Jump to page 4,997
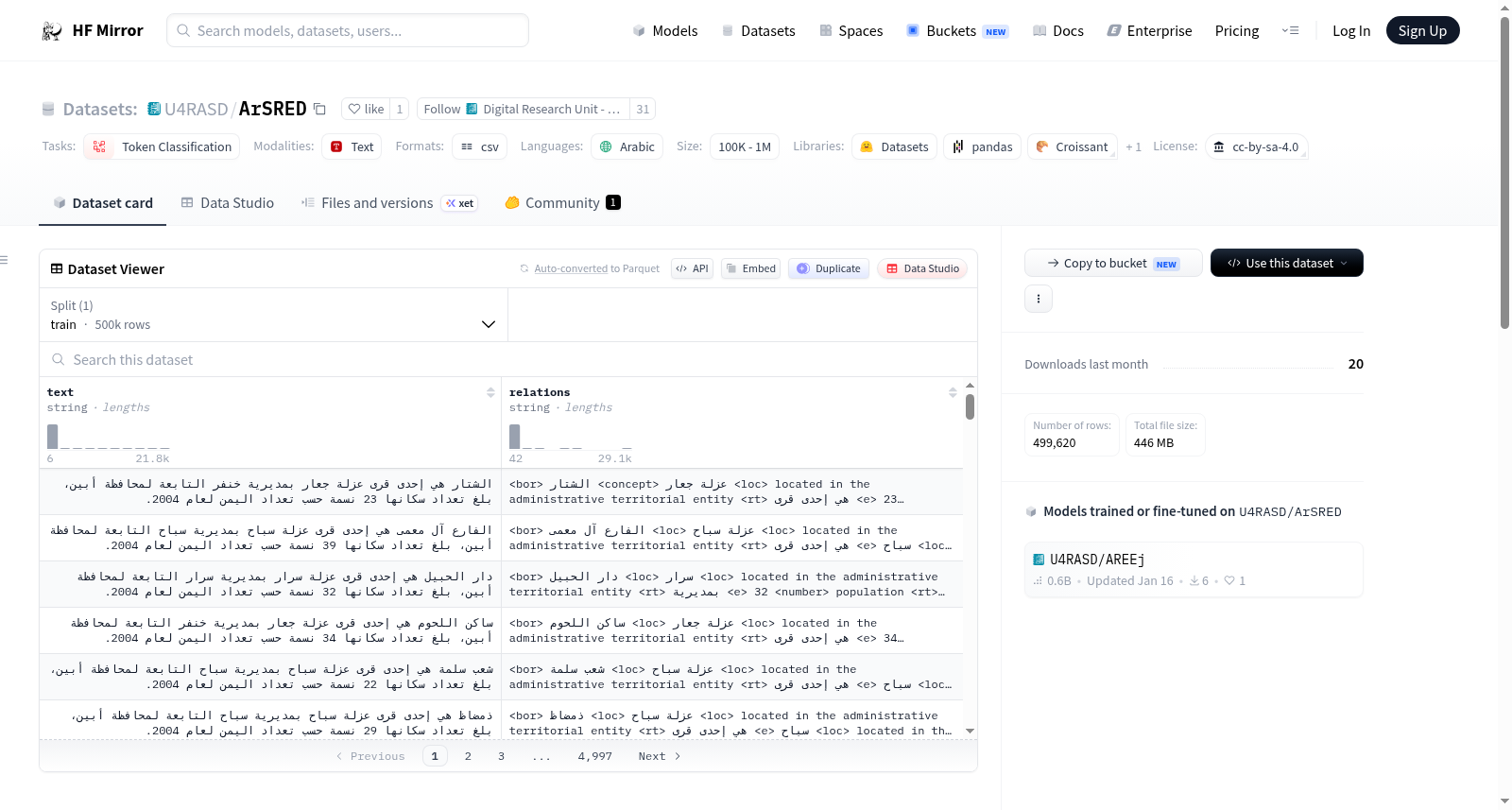The width and height of the screenshot is (1512, 810). click(x=595, y=756)
